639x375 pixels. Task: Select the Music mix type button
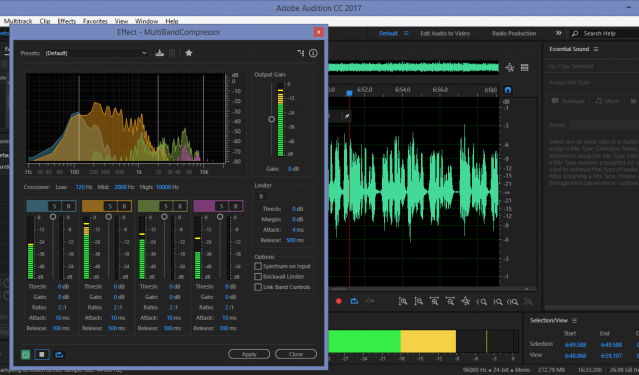(x=607, y=101)
